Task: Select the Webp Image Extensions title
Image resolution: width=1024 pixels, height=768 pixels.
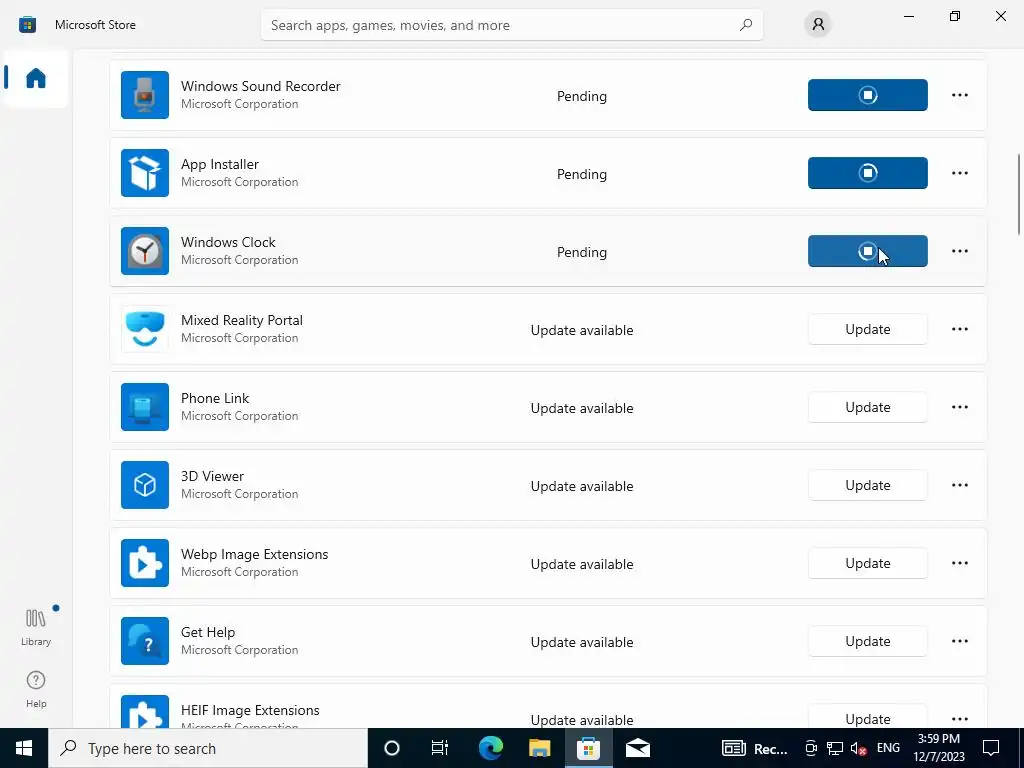Action: point(254,554)
